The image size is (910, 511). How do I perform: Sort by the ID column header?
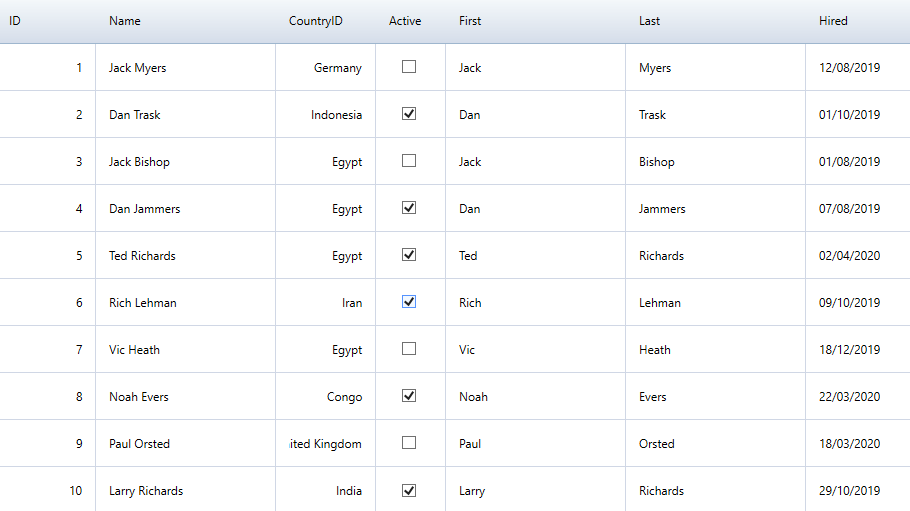[x=16, y=21]
